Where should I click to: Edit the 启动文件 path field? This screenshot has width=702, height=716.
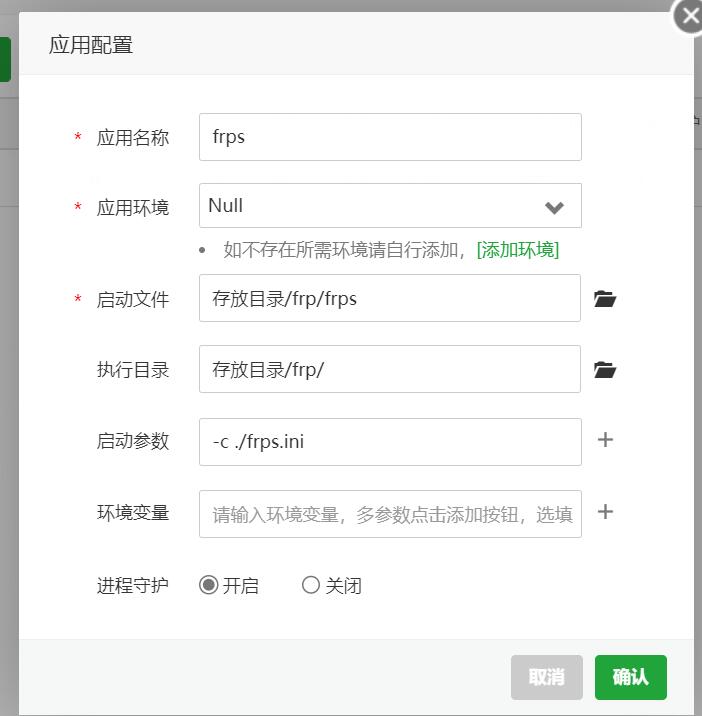390,298
